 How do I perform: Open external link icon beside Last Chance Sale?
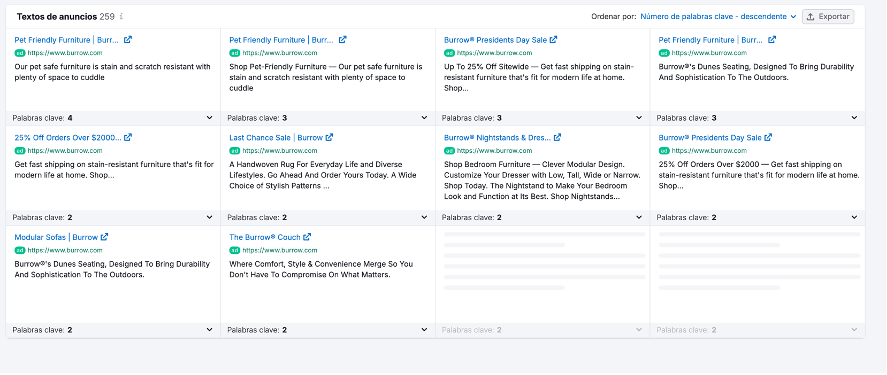[x=329, y=137]
